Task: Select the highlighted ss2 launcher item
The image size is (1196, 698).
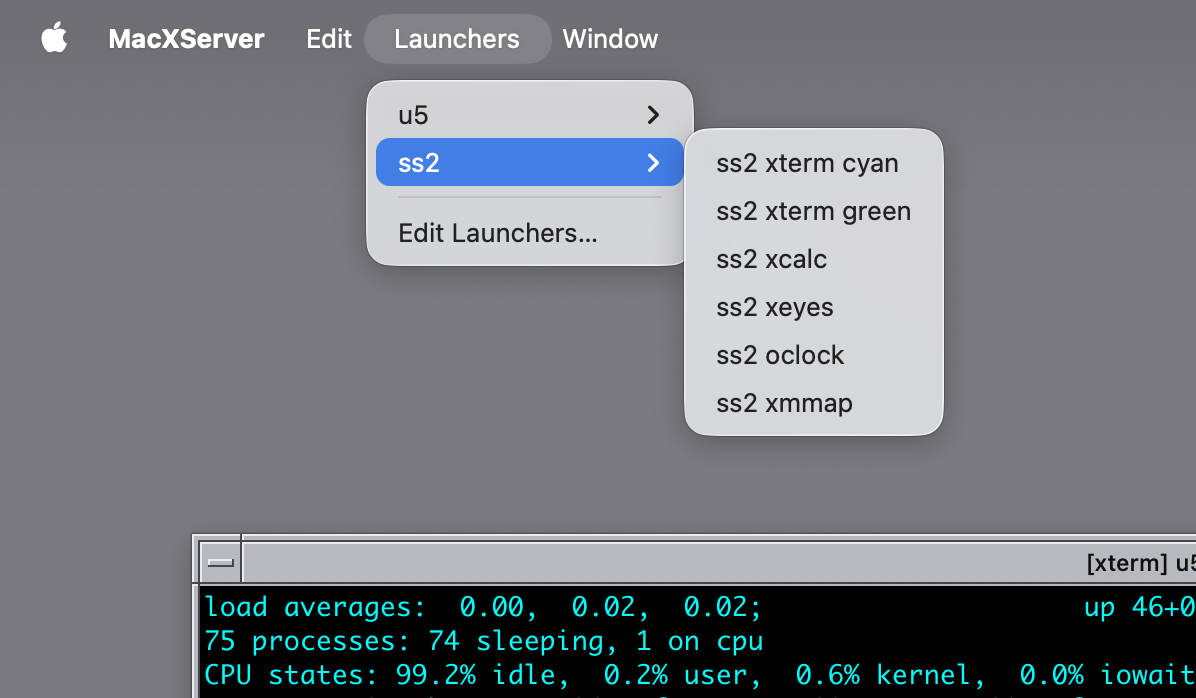Action: click(x=529, y=162)
